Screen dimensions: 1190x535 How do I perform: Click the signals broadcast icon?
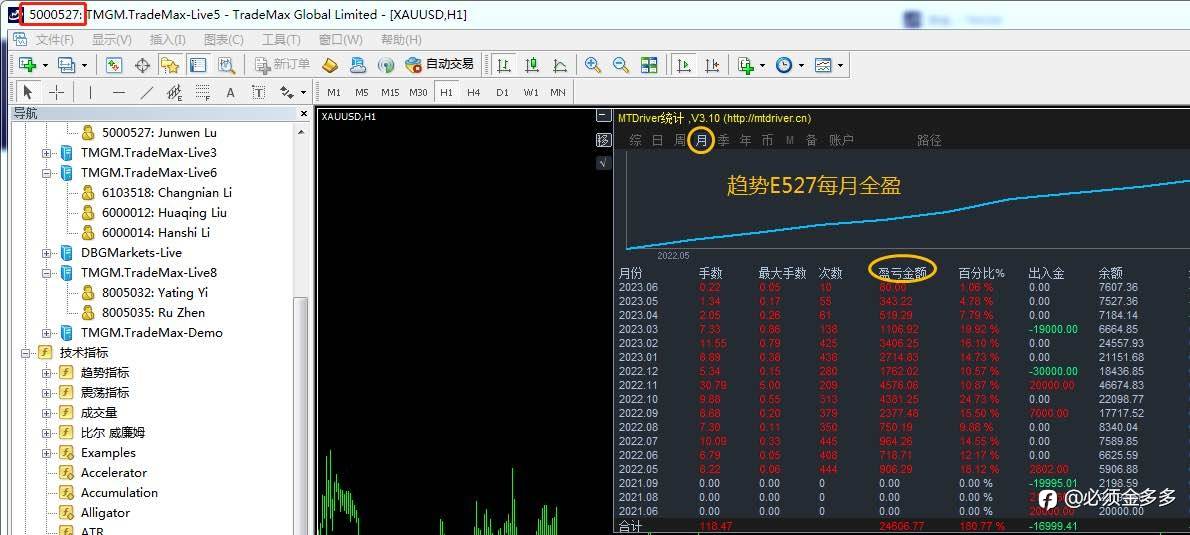pos(386,65)
